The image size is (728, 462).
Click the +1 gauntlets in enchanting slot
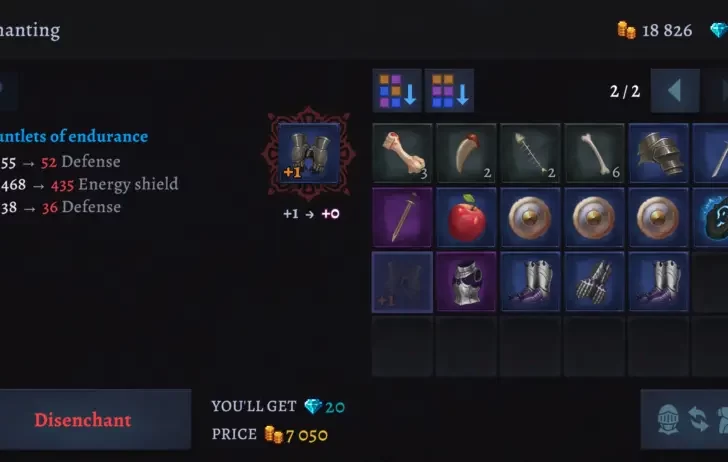pos(309,154)
